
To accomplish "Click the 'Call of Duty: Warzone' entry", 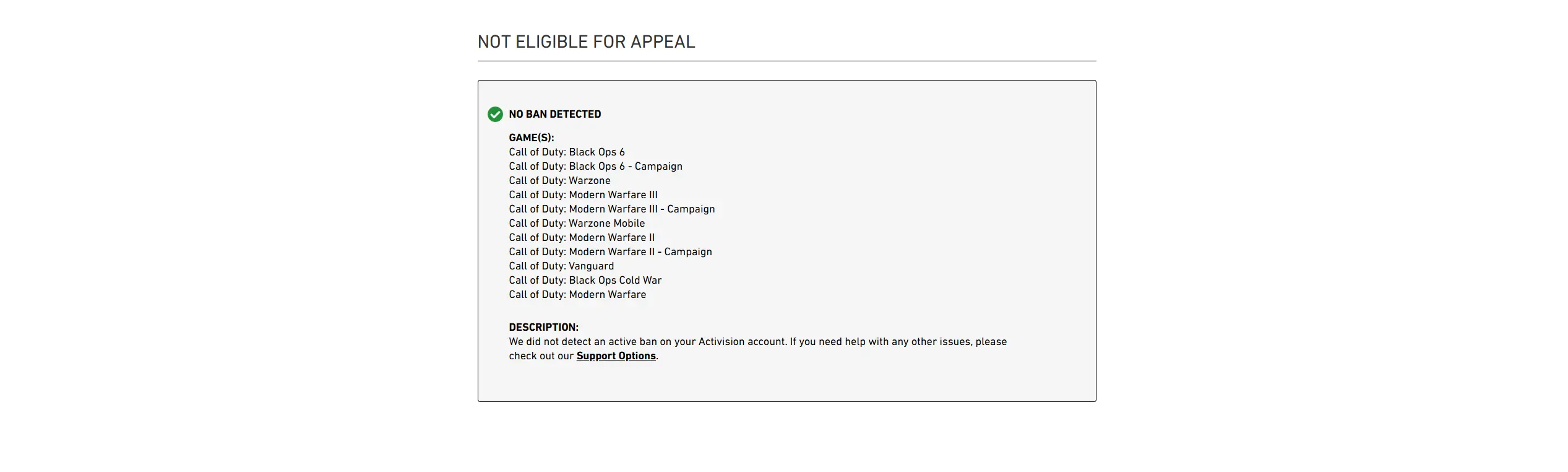I will click(559, 181).
